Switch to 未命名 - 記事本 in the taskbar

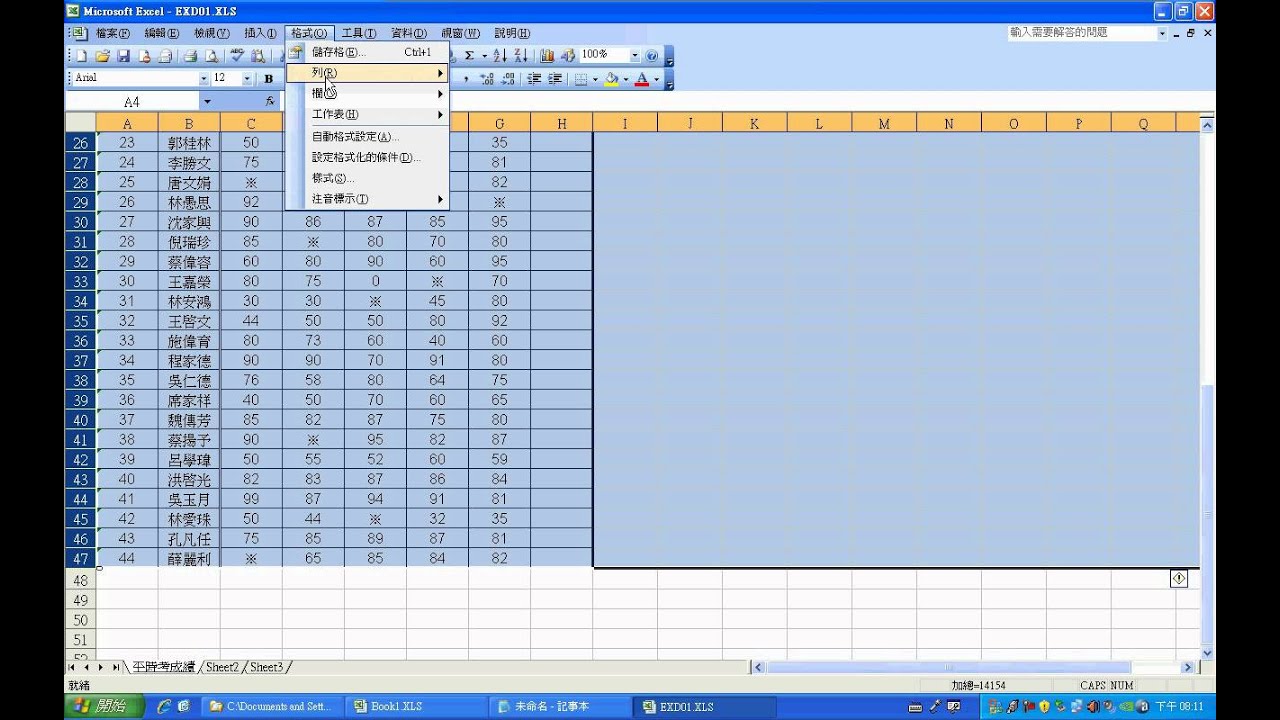click(562, 706)
